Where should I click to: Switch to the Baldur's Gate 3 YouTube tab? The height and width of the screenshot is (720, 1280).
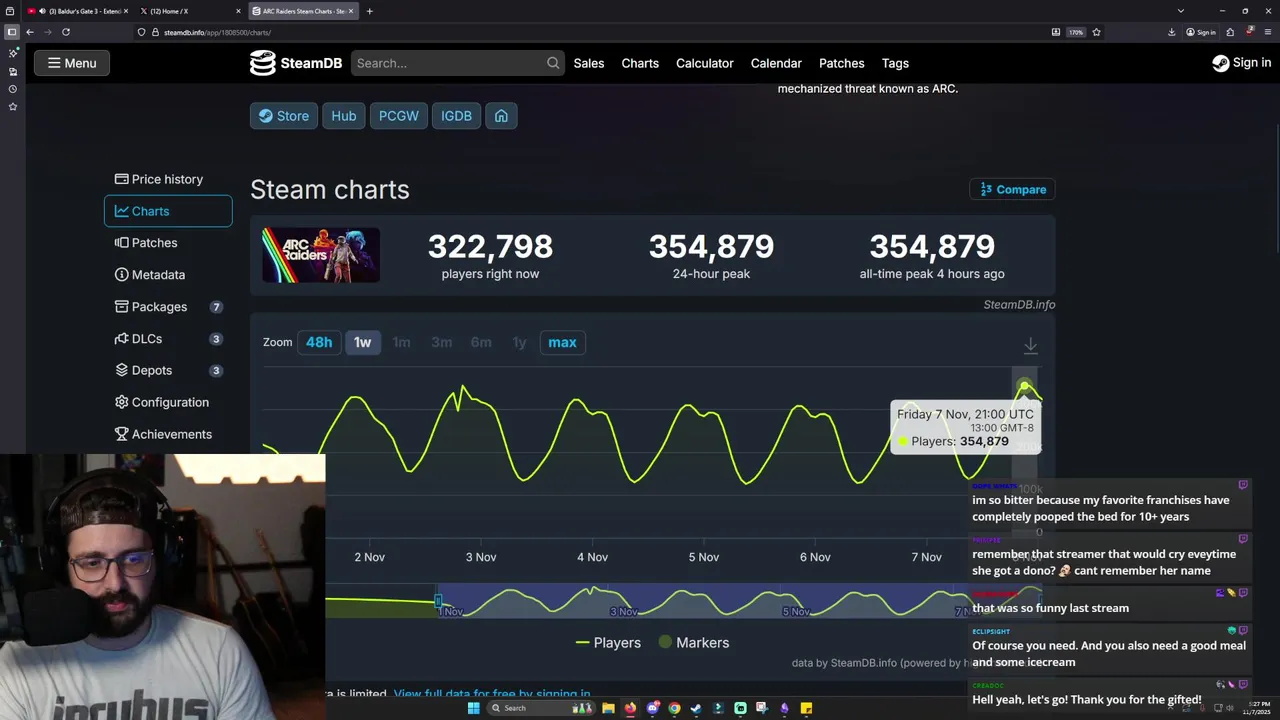click(x=79, y=11)
